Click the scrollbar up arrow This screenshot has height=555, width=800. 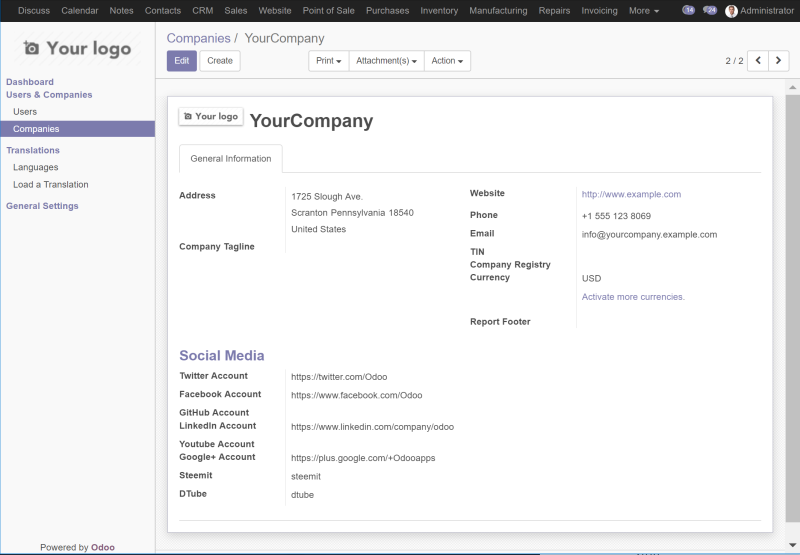click(x=792, y=87)
